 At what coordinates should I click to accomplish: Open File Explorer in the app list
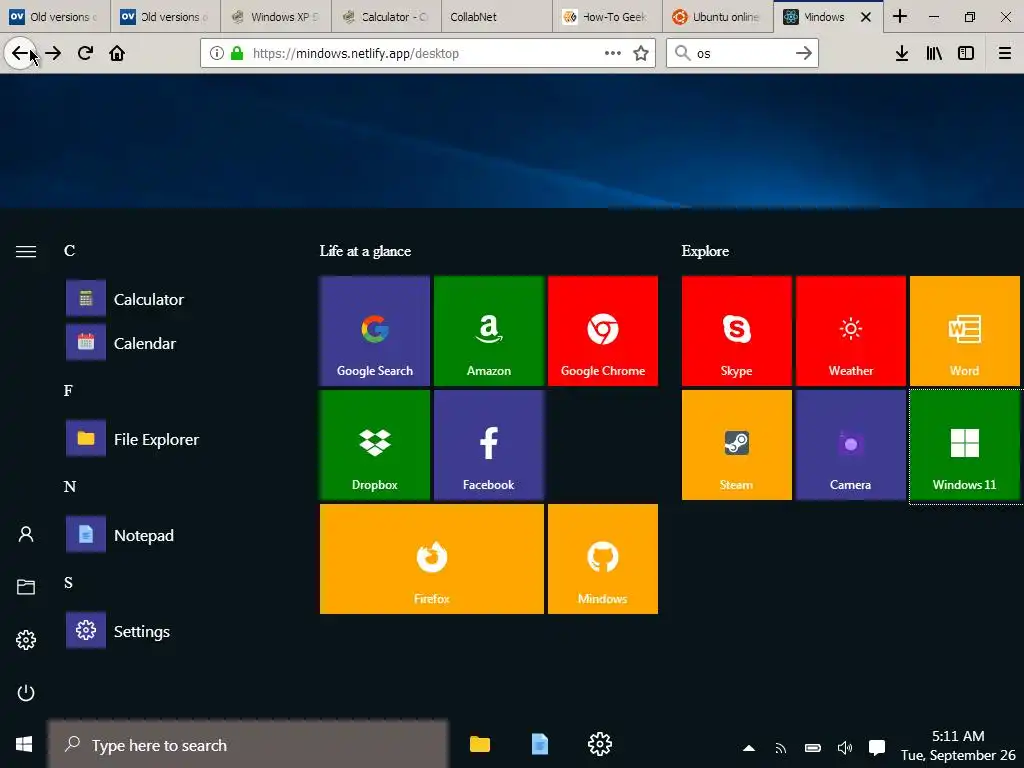pyautogui.click(x=133, y=439)
